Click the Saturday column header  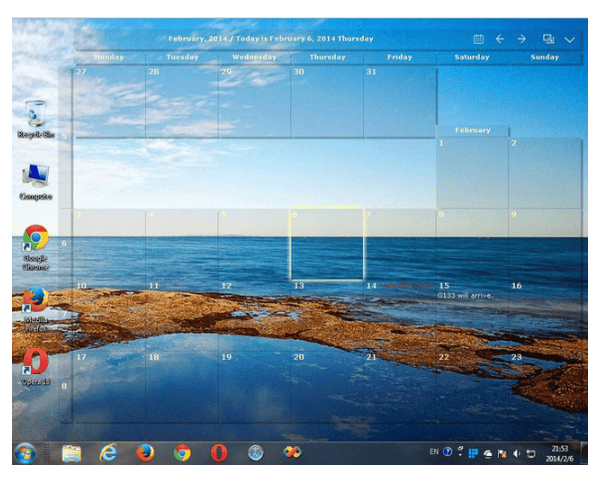pyautogui.click(x=472, y=57)
